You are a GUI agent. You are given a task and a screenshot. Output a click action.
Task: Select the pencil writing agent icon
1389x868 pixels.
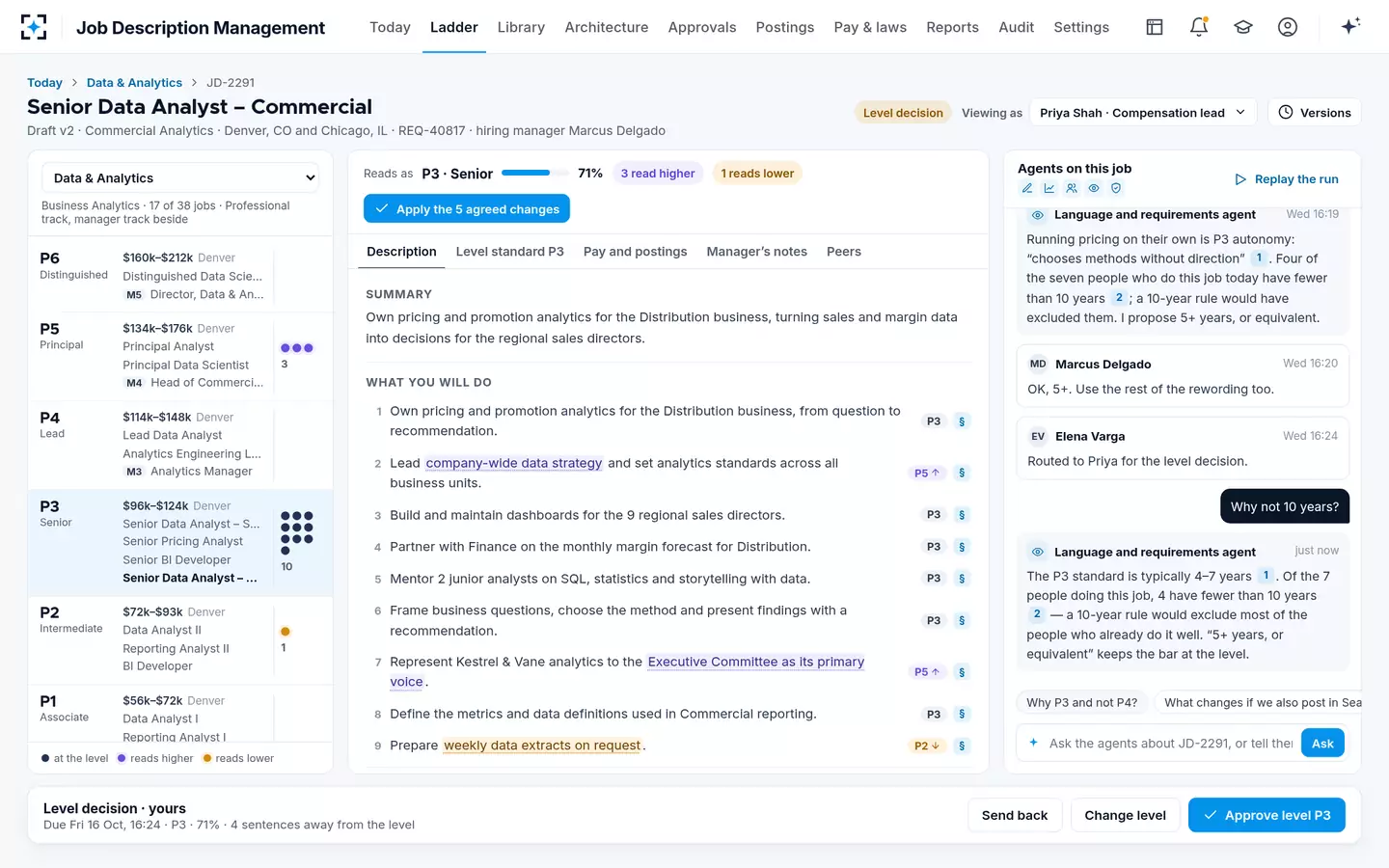pos(1027,188)
